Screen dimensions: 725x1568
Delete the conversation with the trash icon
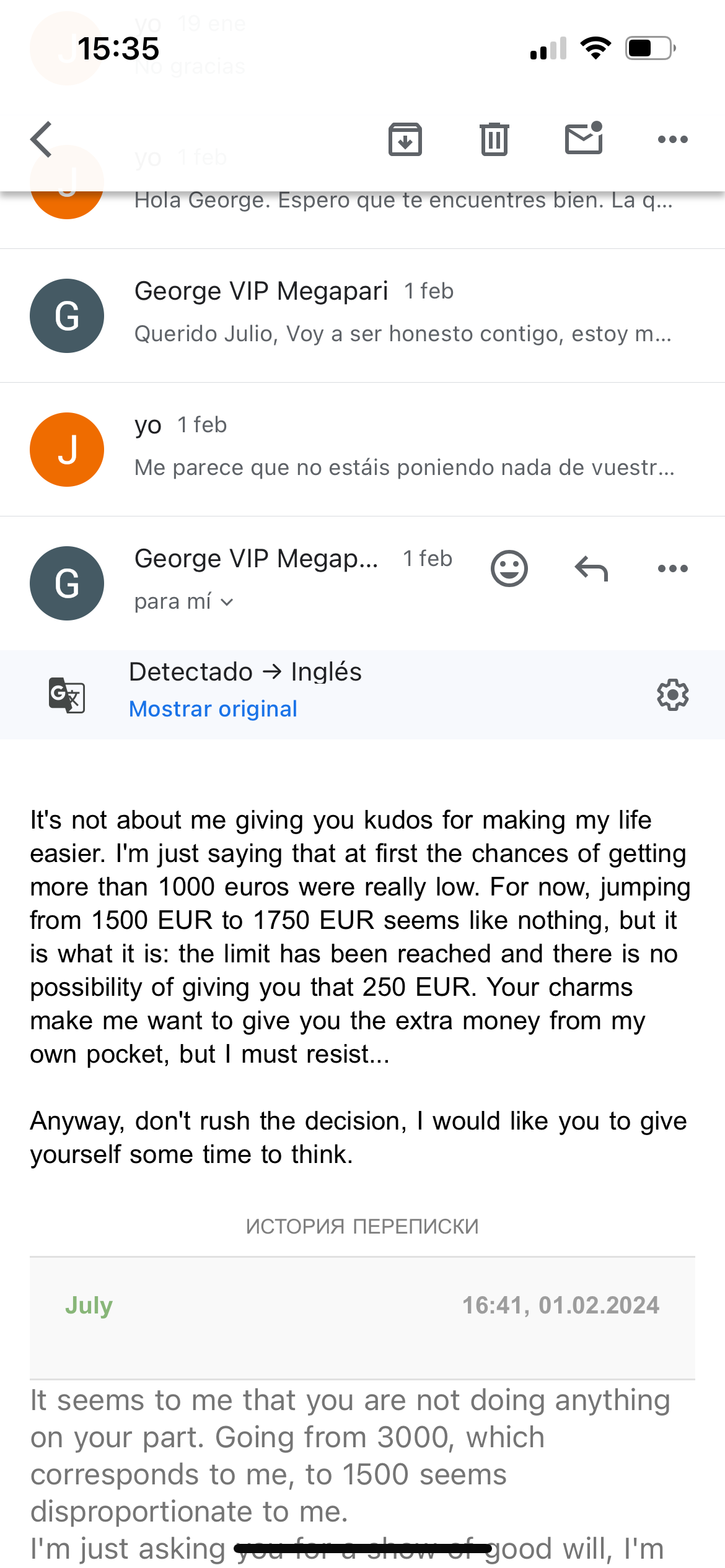tap(494, 139)
